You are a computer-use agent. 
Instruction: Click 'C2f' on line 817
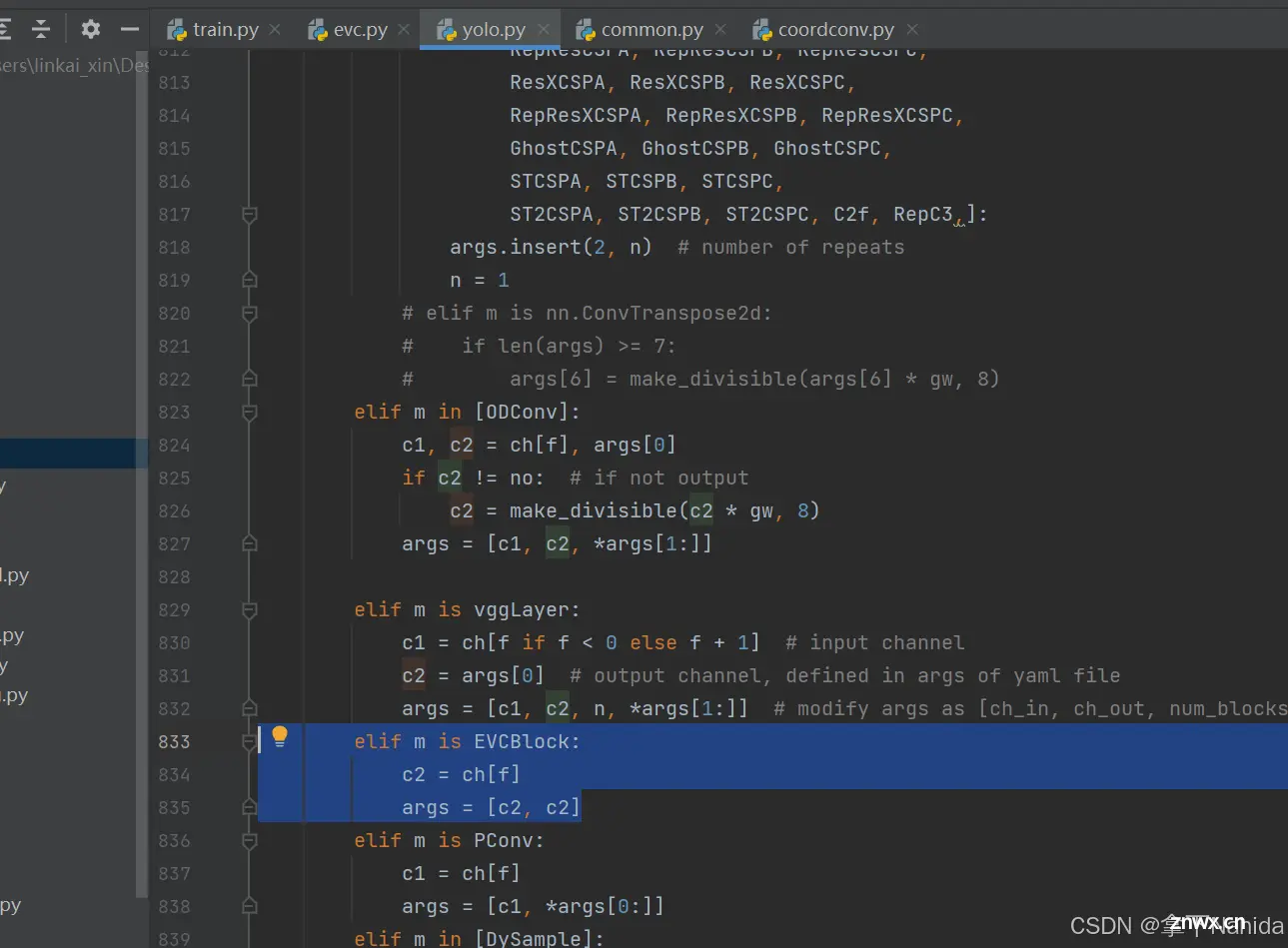(851, 215)
